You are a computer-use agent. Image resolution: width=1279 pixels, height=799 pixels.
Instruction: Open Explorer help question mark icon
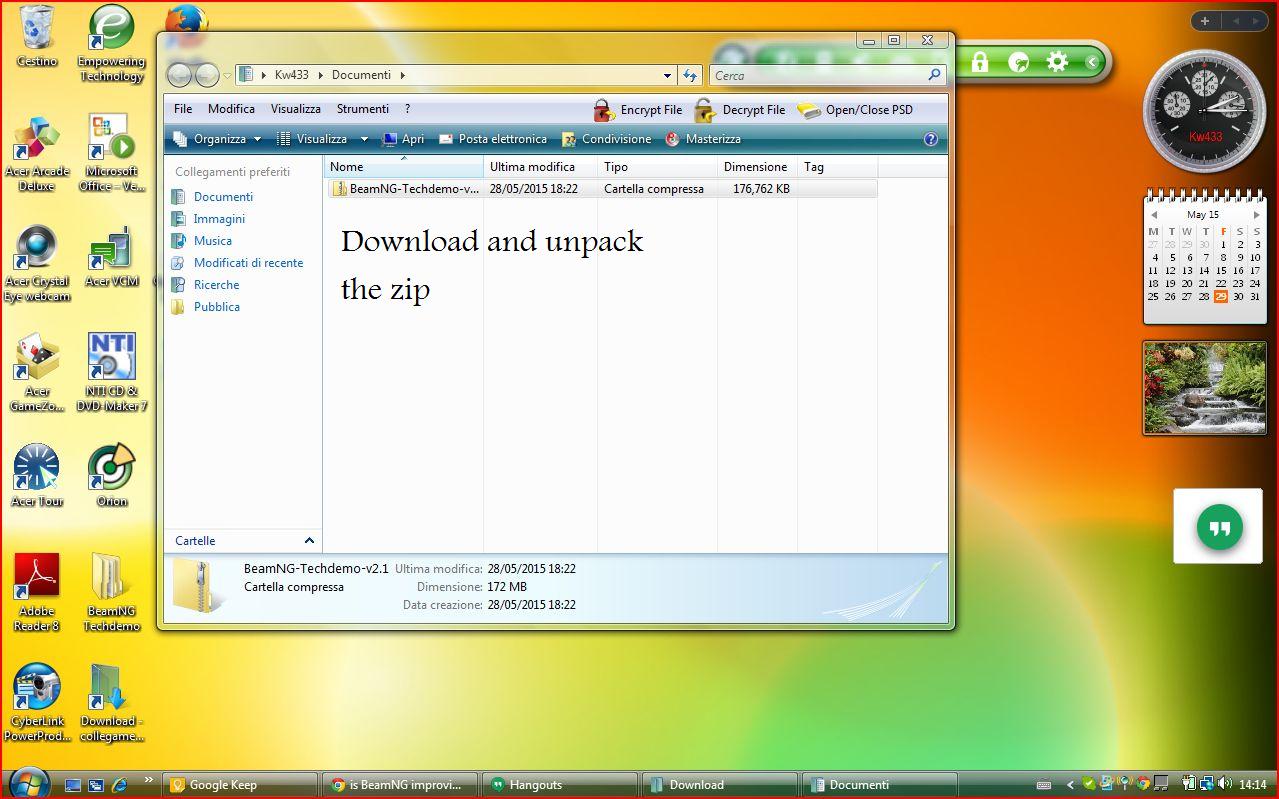point(931,140)
